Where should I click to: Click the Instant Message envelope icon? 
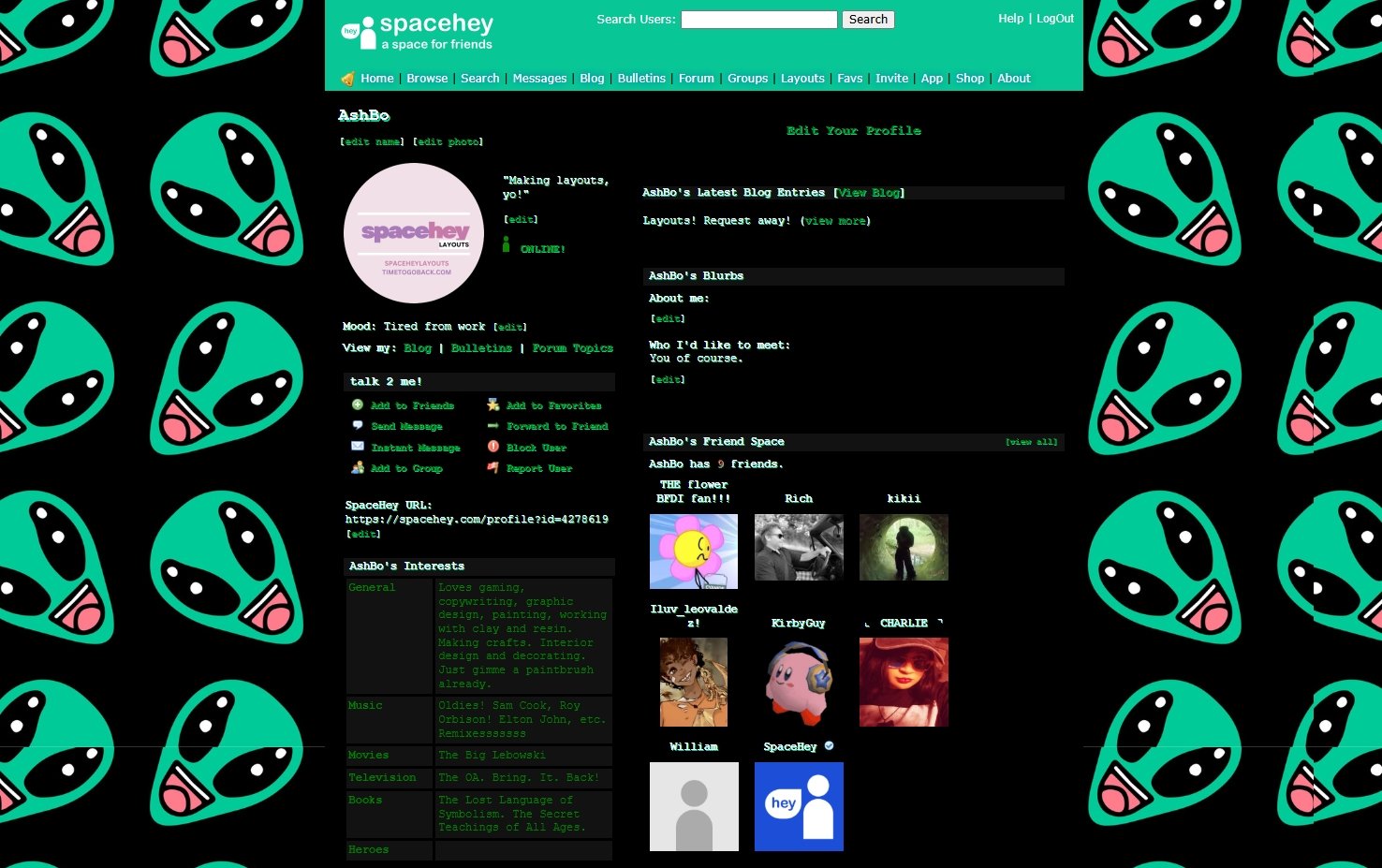pos(358,447)
